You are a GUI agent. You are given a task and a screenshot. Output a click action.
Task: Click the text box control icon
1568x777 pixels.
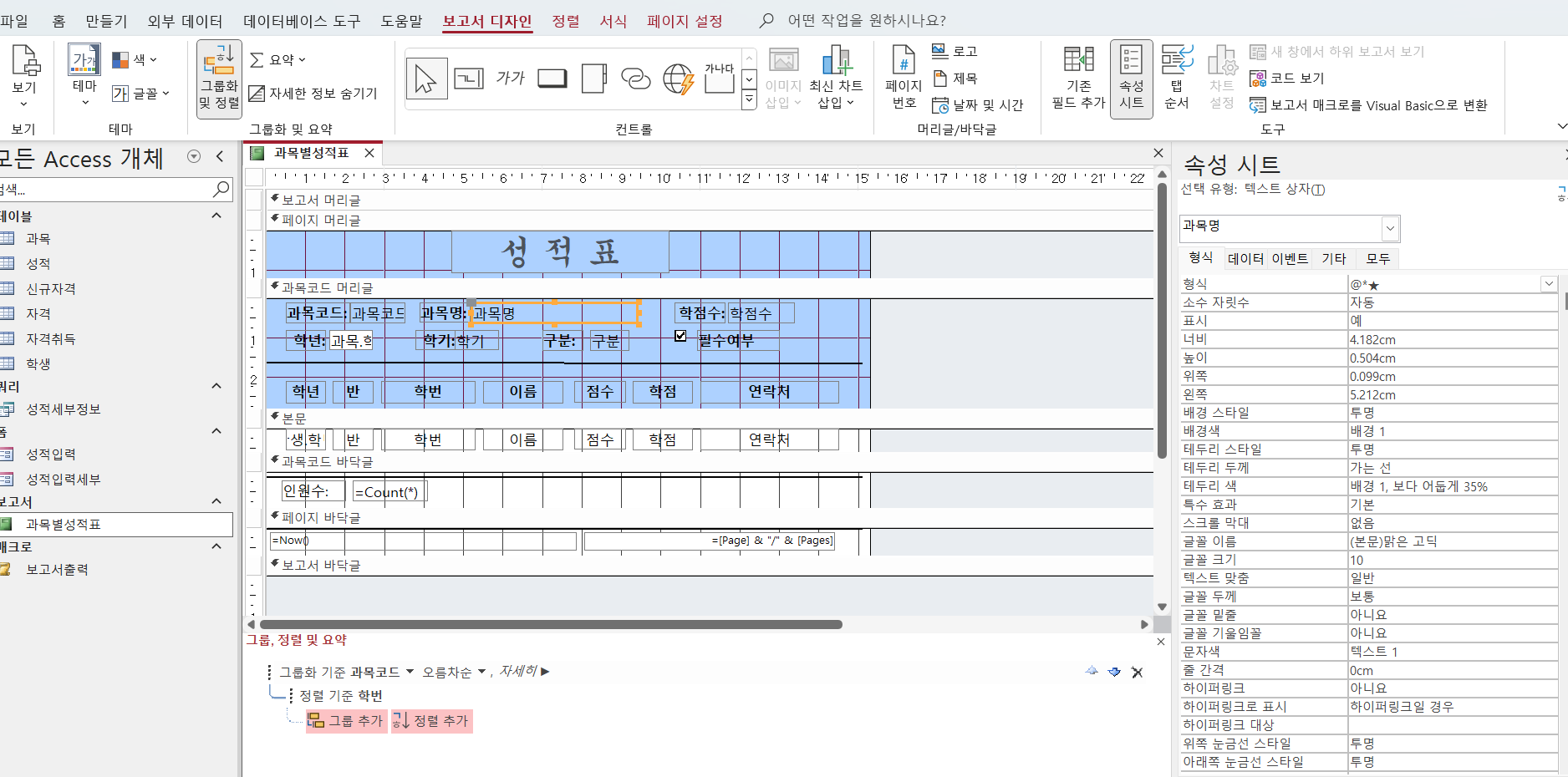pyautogui.click(x=468, y=79)
